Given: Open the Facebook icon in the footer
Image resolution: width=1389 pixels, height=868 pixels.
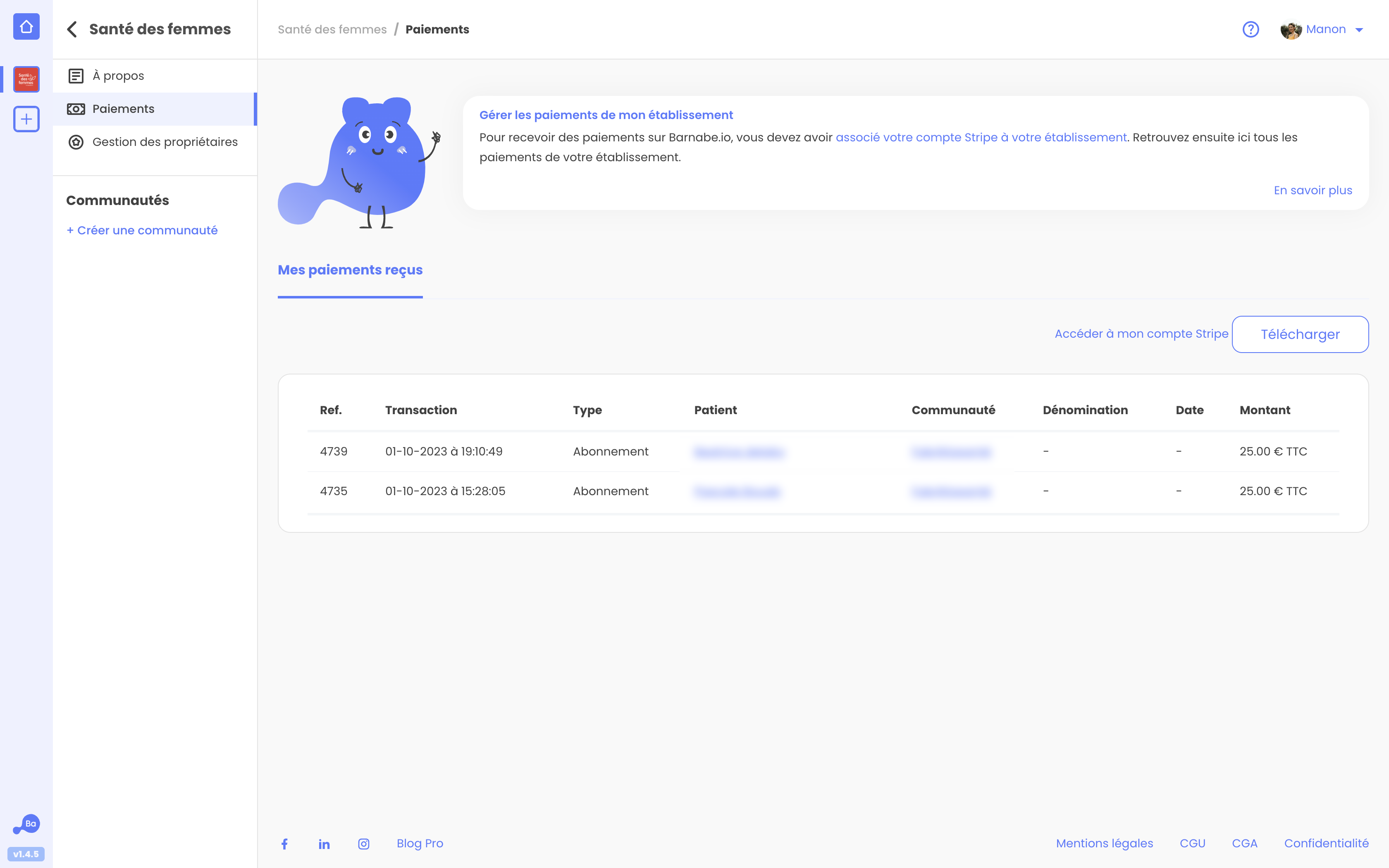Looking at the screenshot, I should [285, 844].
